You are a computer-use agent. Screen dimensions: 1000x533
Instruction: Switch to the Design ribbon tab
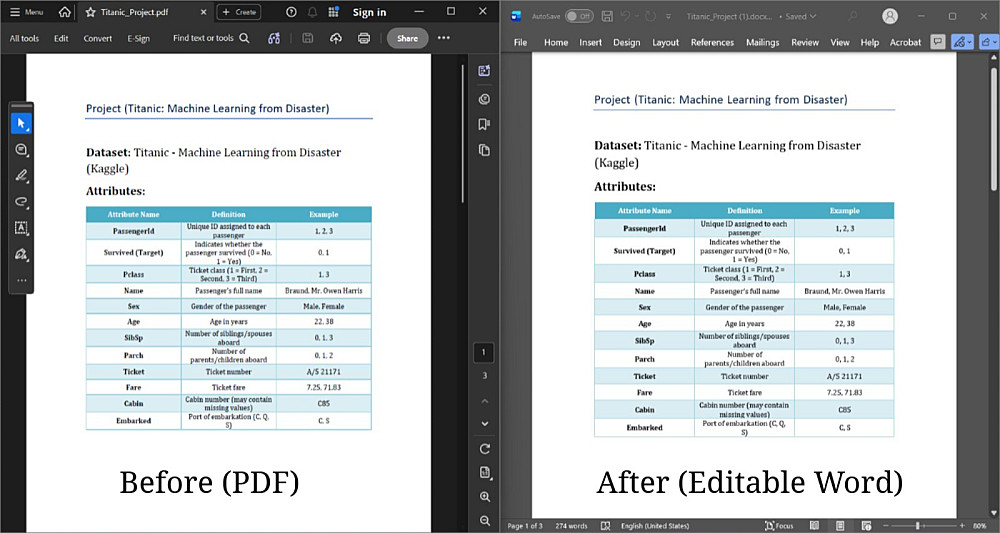pos(626,42)
